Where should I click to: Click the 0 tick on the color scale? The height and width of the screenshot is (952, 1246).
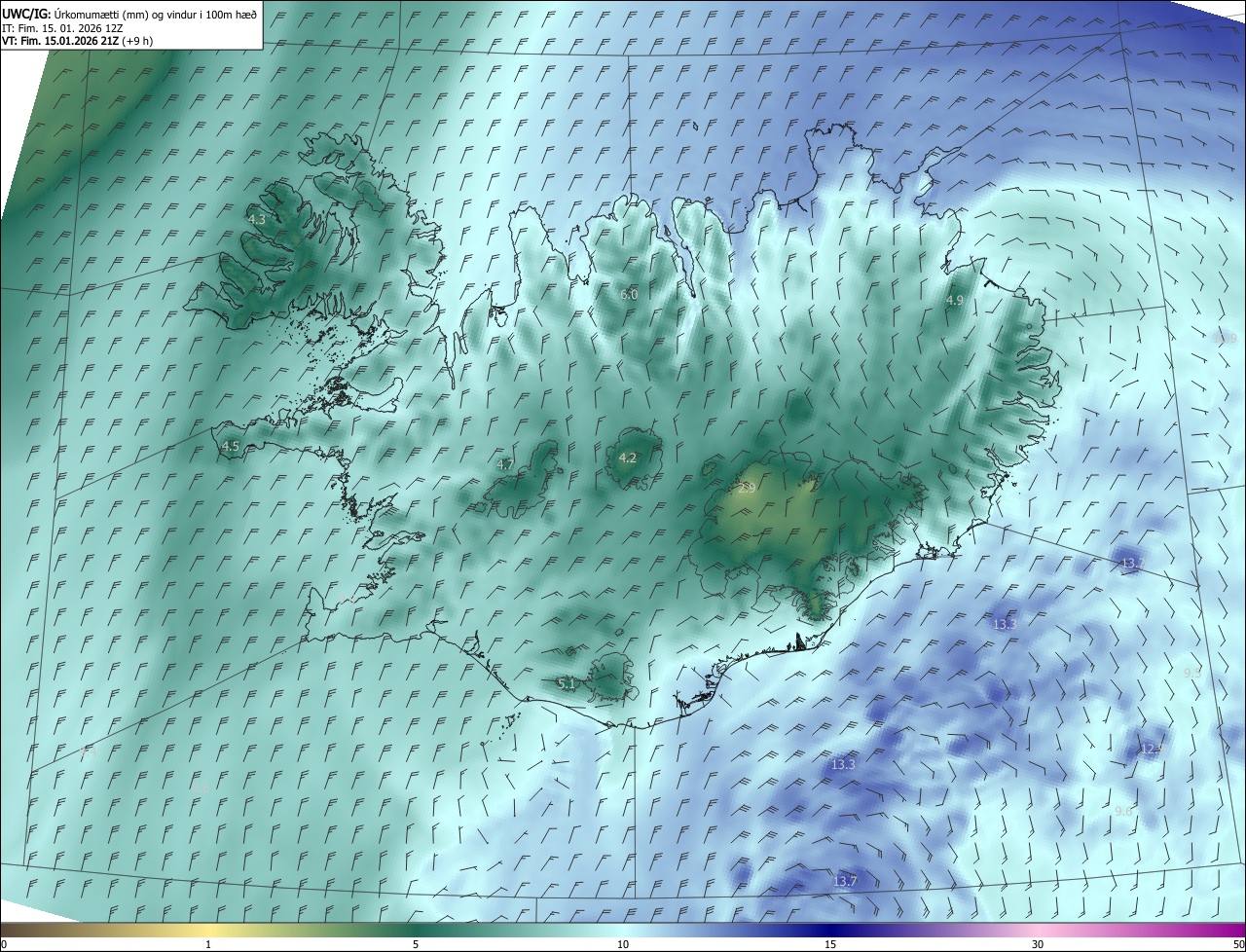(4, 944)
